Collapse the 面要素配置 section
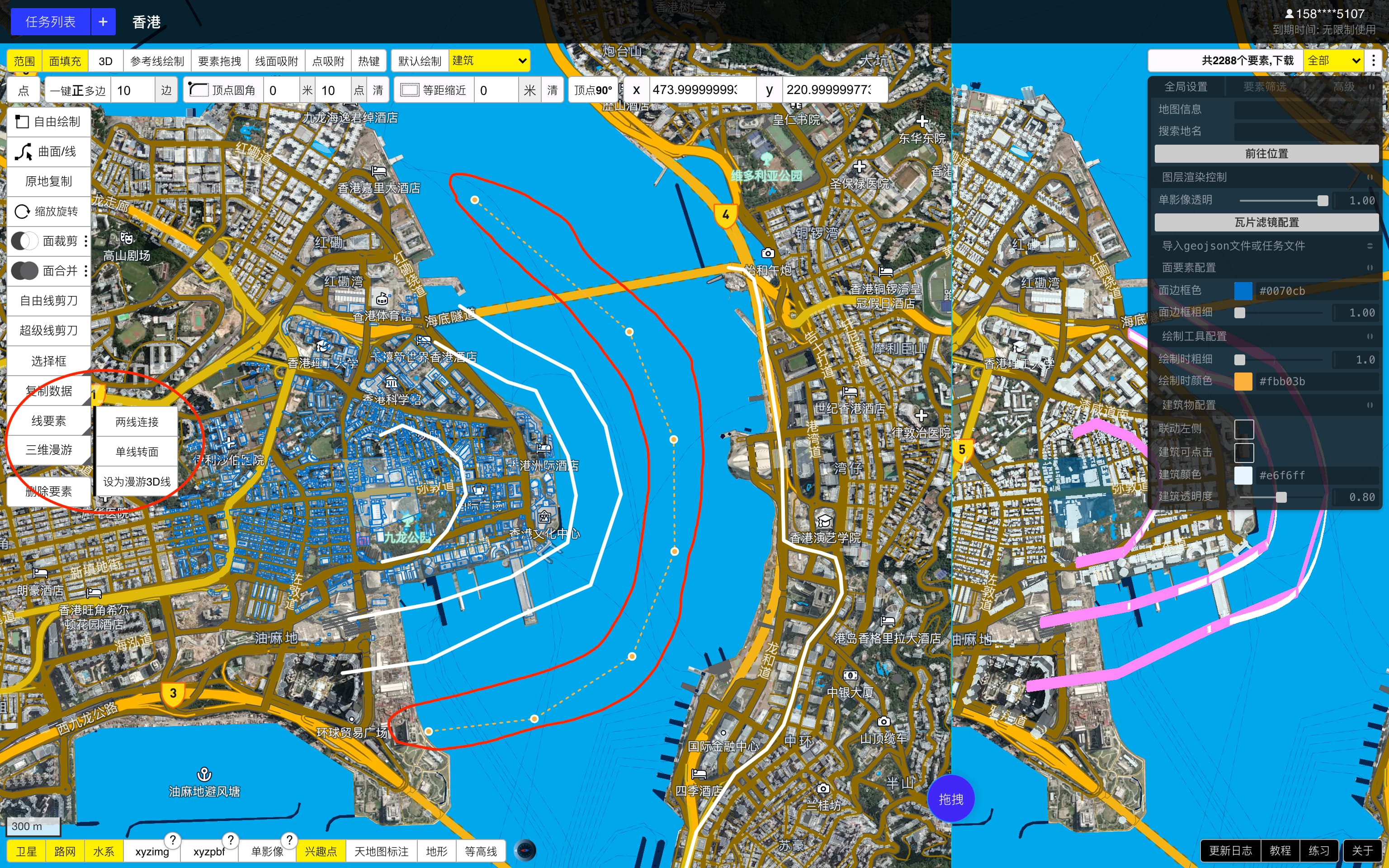This screenshot has width=1389, height=868. (1370, 268)
